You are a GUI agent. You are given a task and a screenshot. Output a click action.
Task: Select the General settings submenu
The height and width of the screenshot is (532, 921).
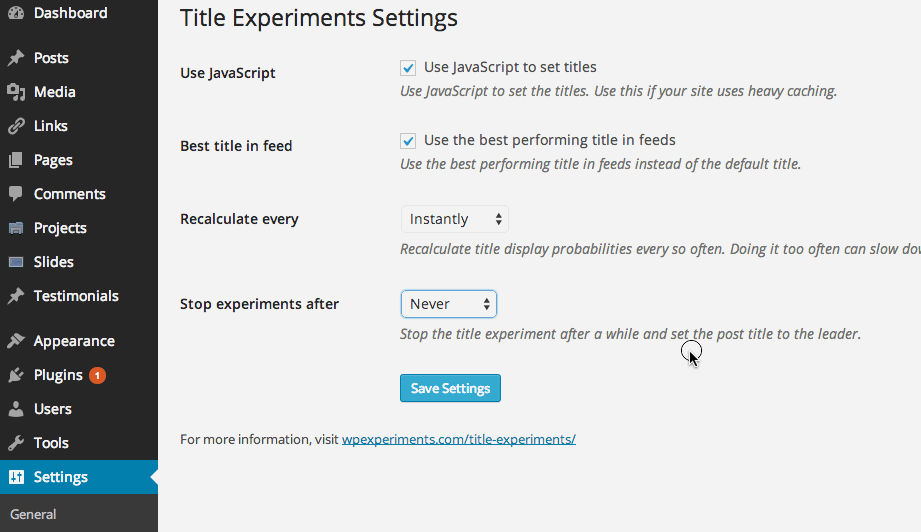33,514
